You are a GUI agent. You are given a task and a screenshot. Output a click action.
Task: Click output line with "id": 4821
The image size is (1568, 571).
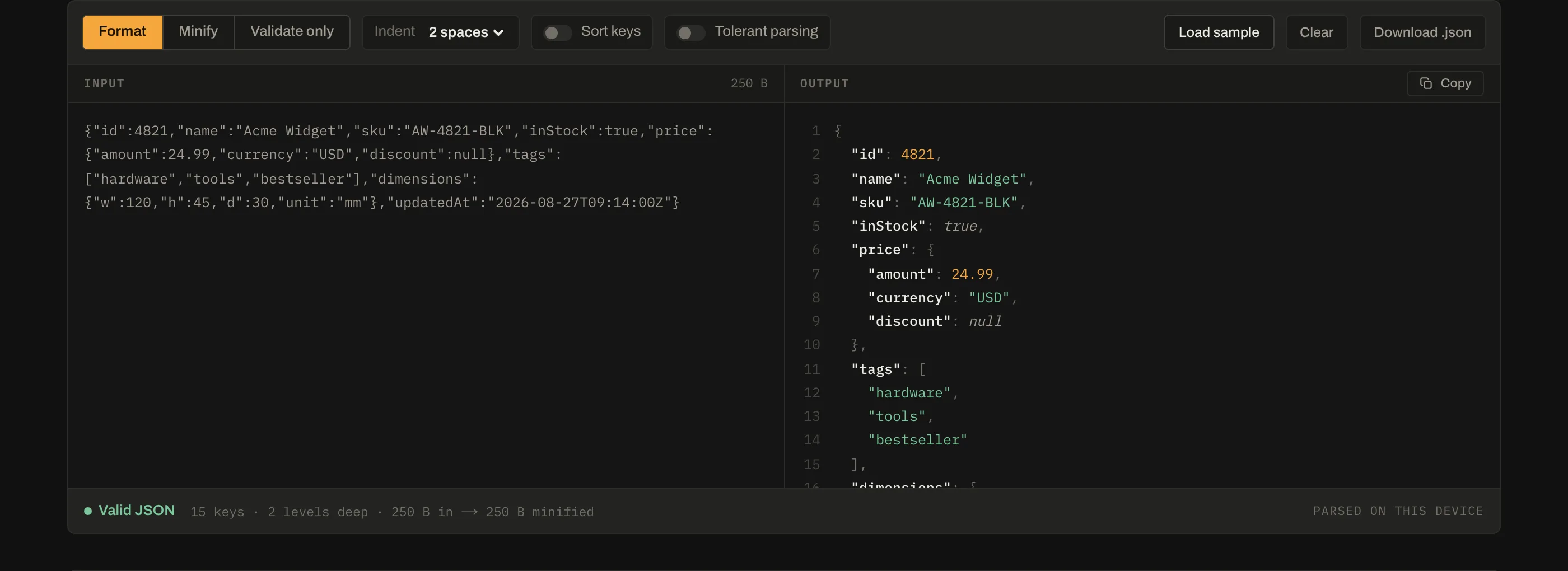(x=896, y=155)
